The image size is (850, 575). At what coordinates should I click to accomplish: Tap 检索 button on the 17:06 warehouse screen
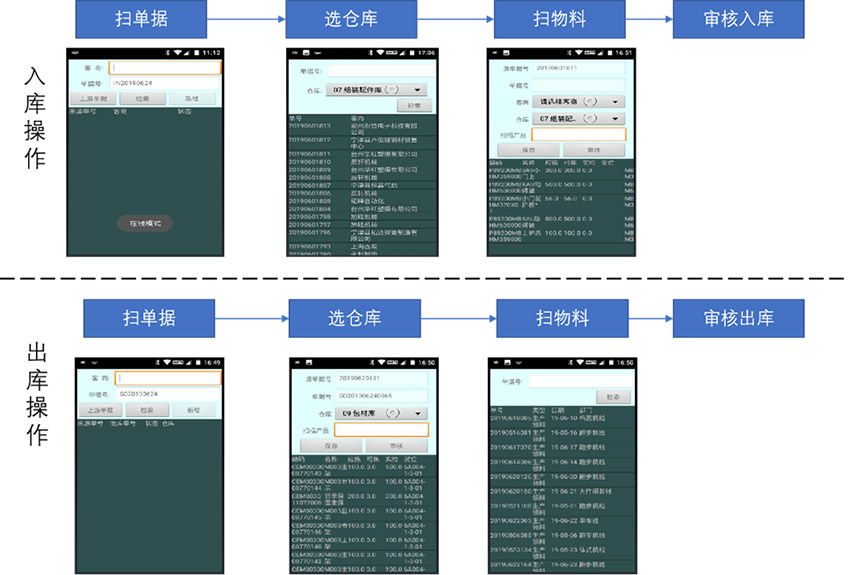tap(415, 105)
